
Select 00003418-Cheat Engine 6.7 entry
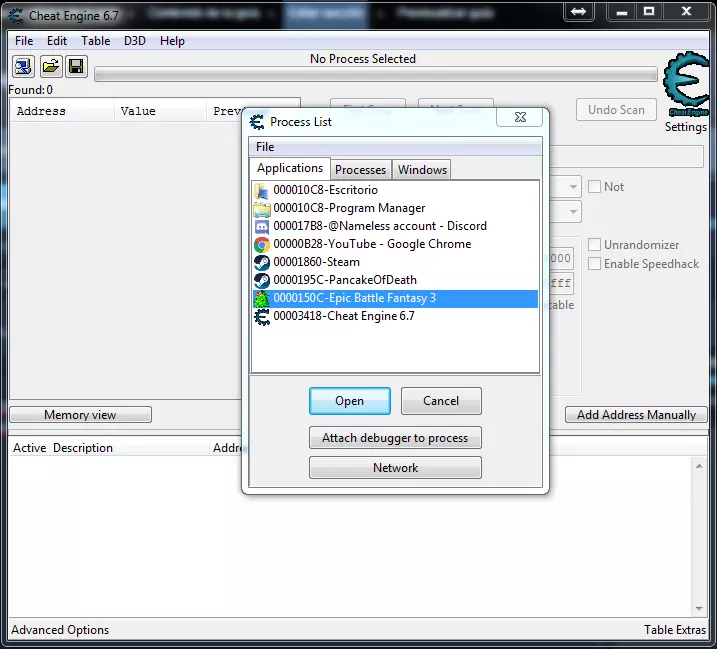coord(395,316)
